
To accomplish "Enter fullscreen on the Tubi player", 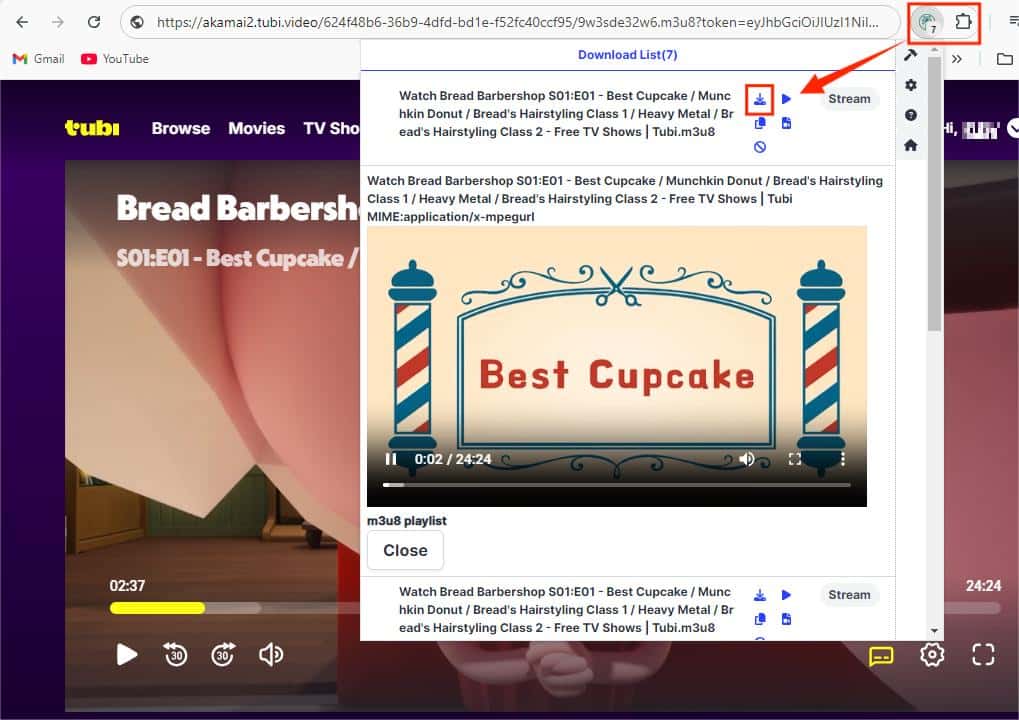I will (982, 655).
